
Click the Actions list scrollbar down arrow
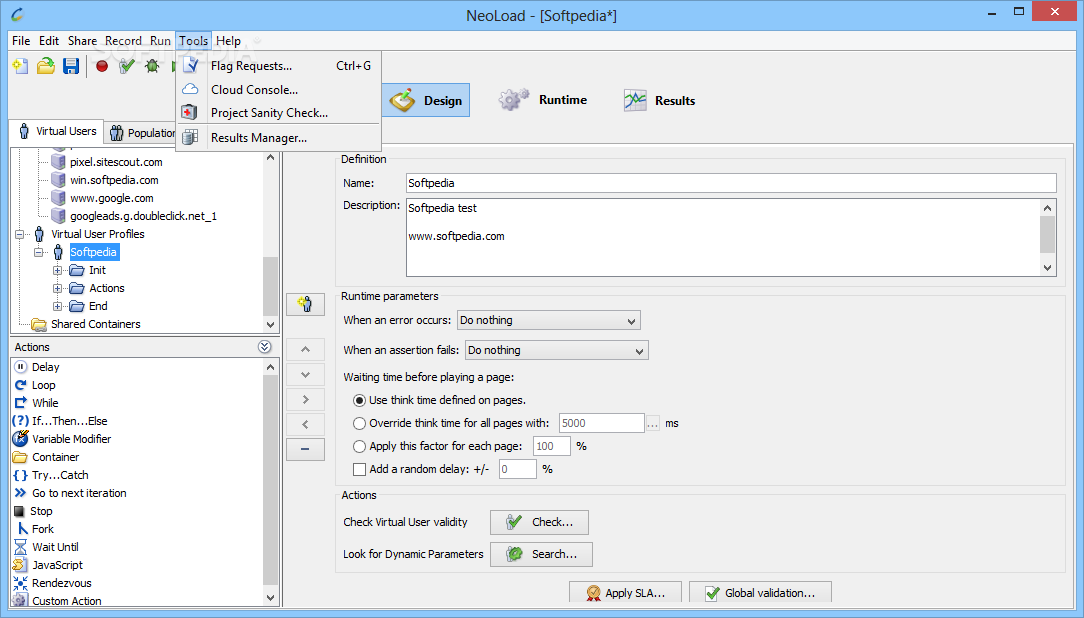coord(270,598)
